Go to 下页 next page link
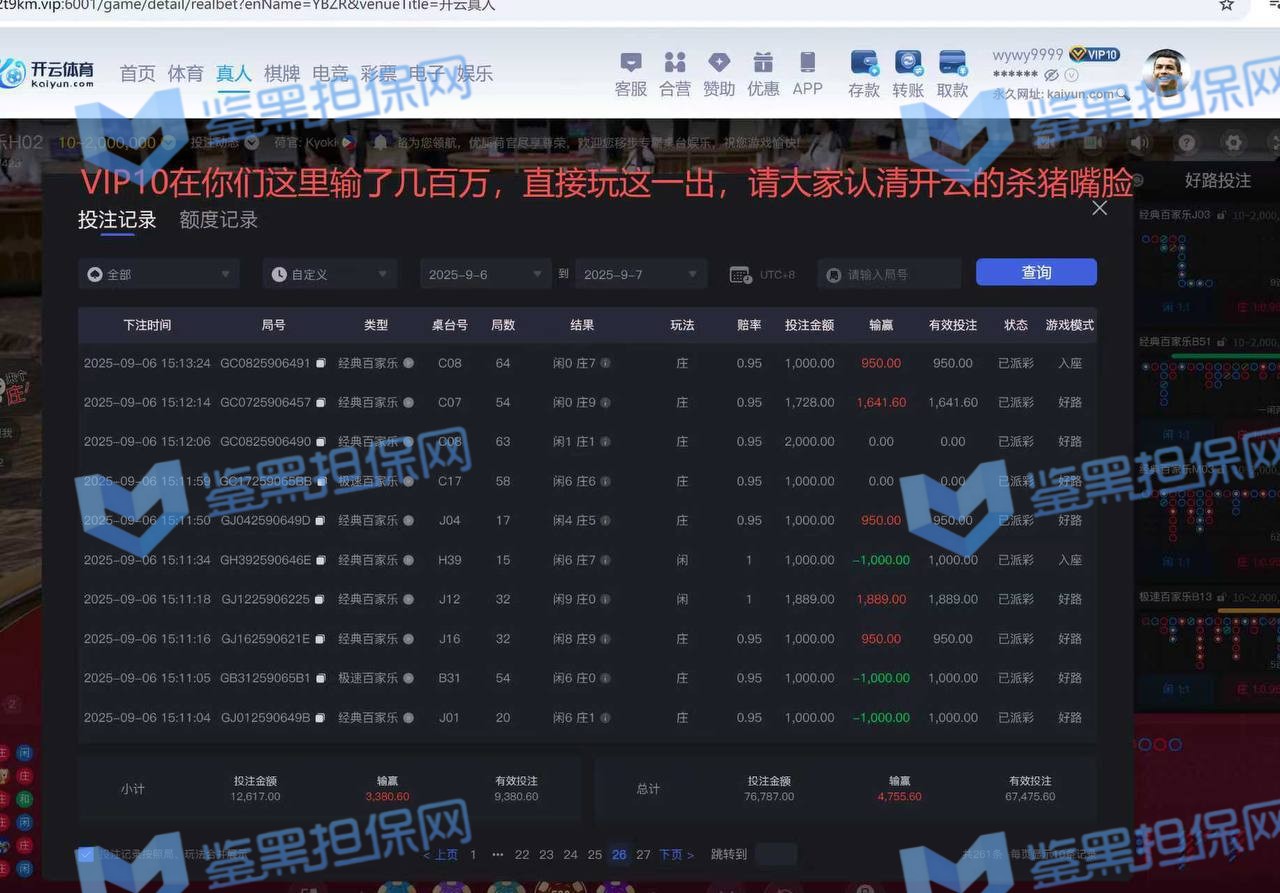This screenshot has height=893, width=1280. point(676,855)
